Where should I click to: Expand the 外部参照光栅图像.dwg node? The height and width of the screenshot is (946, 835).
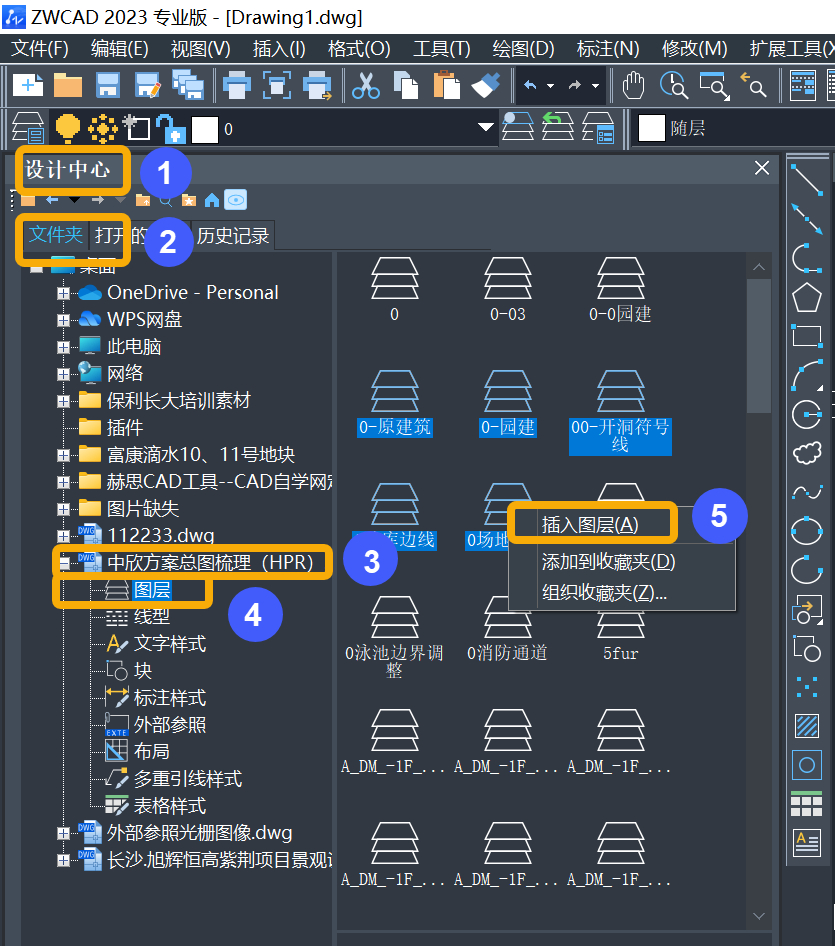click(x=63, y=834)
